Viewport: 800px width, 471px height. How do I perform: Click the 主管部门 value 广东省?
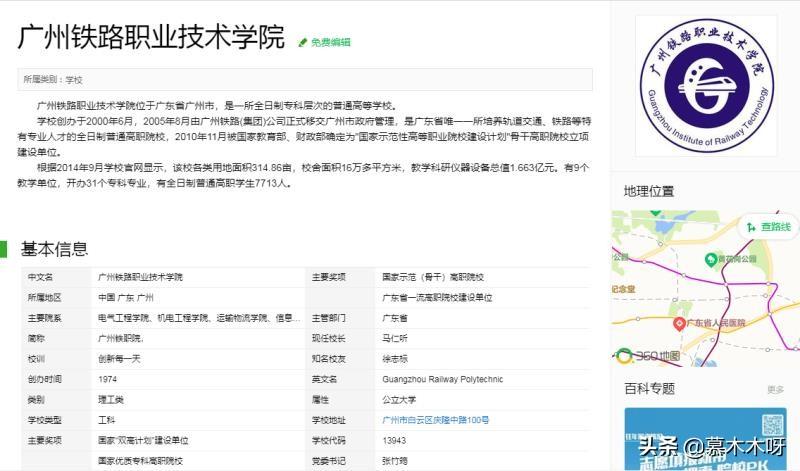395,318
